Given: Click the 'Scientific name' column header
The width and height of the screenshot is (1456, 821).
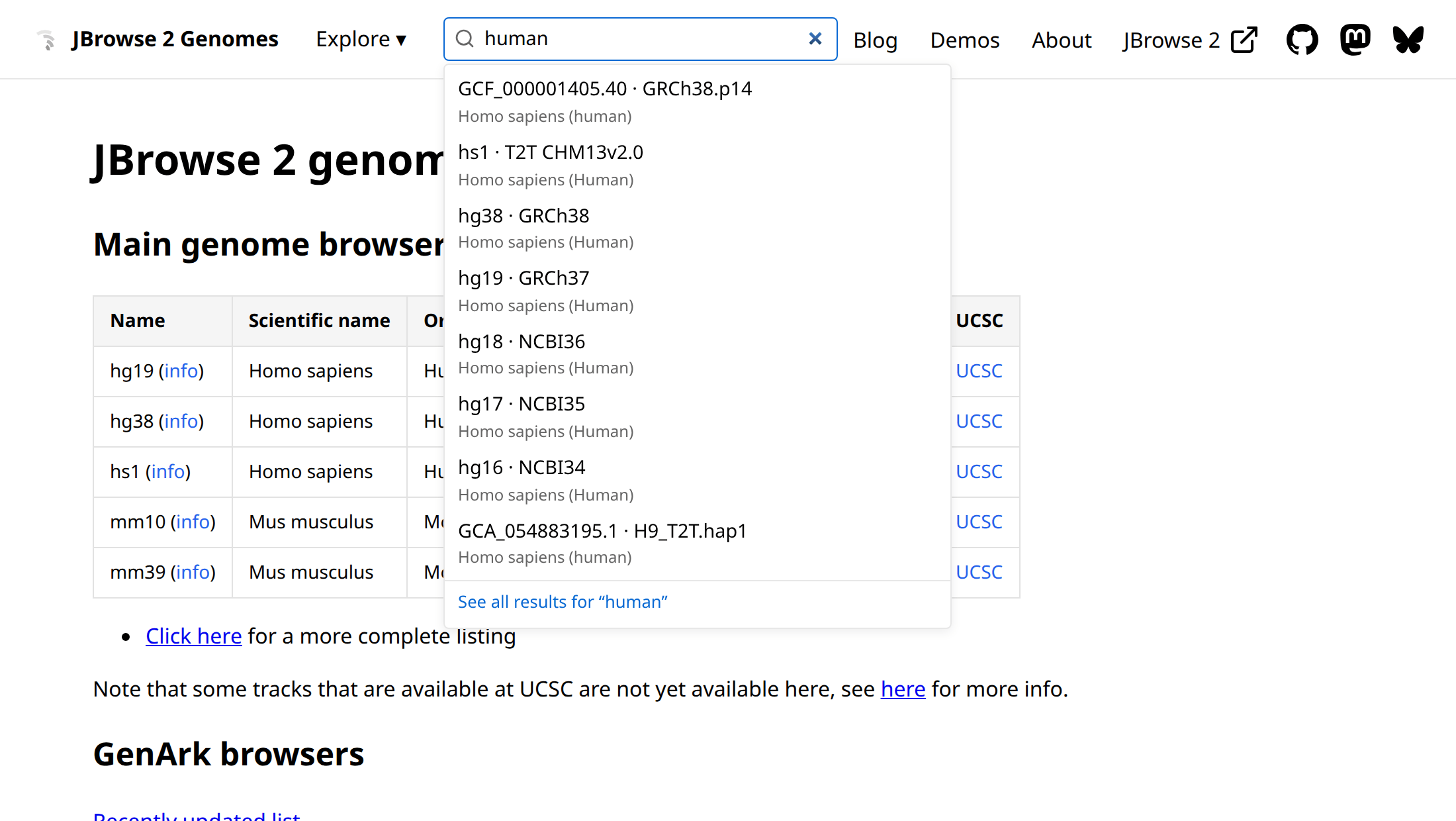Looking at the screenshot, I should tap(319, 320).
